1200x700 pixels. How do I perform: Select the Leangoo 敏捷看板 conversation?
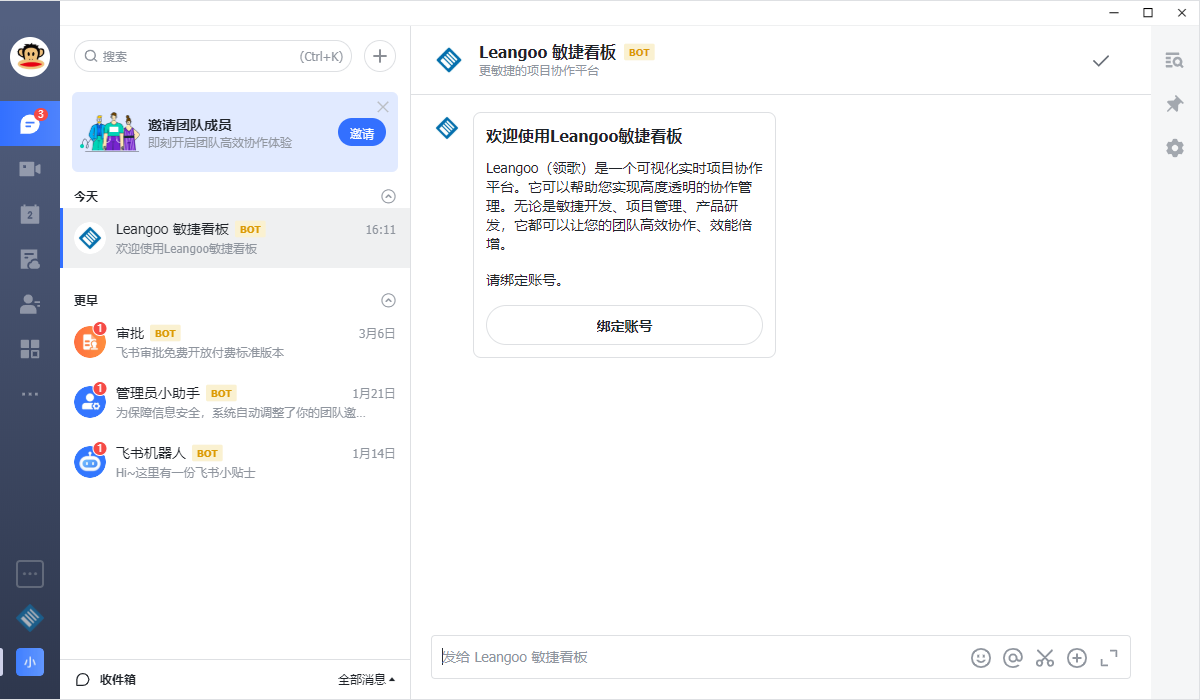tap(235, 238)
